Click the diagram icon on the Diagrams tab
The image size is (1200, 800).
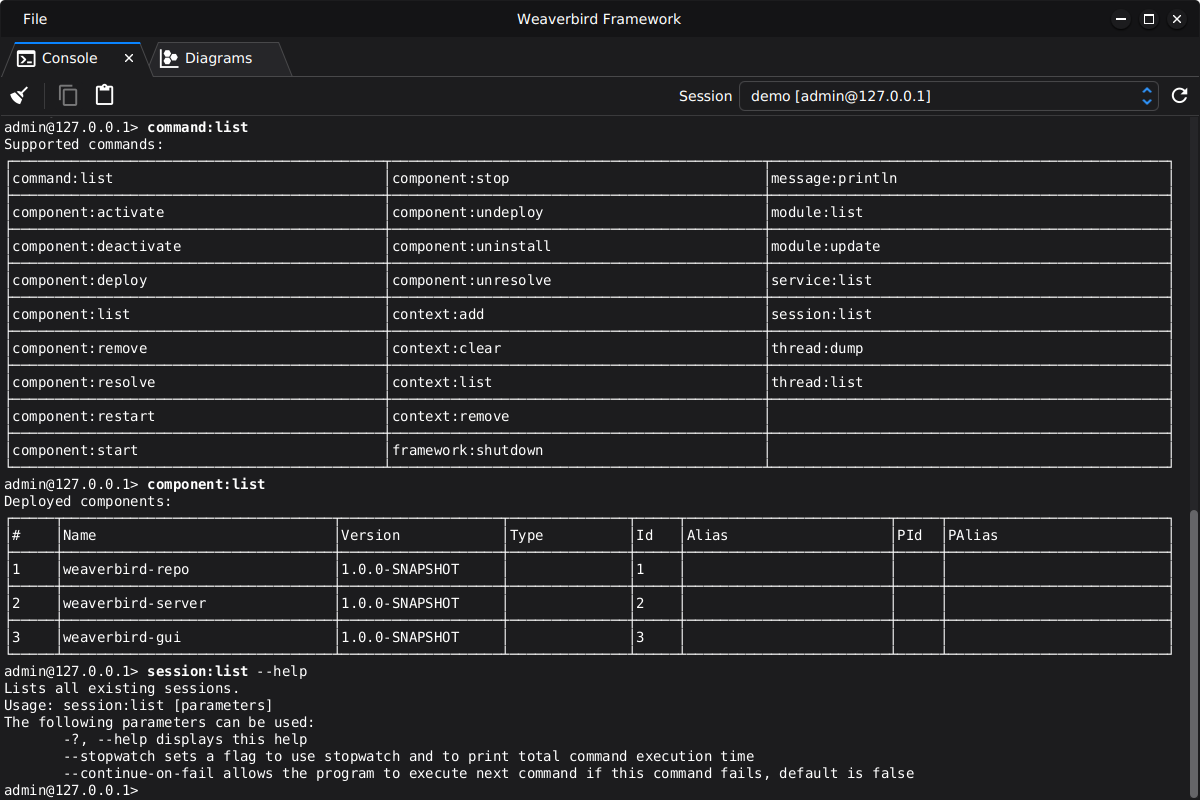point(169,57)
